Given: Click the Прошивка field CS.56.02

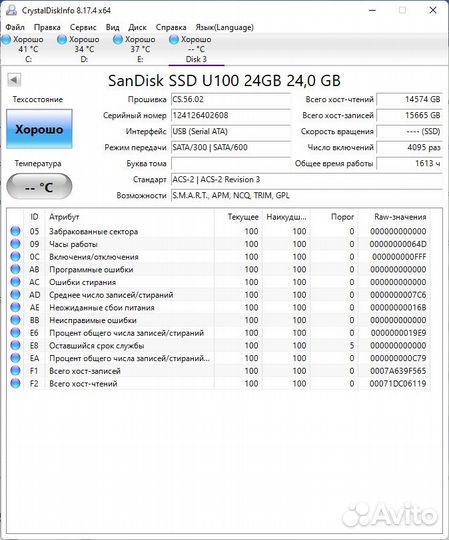Looking at the screenshot, I should [x=231, y=99].
